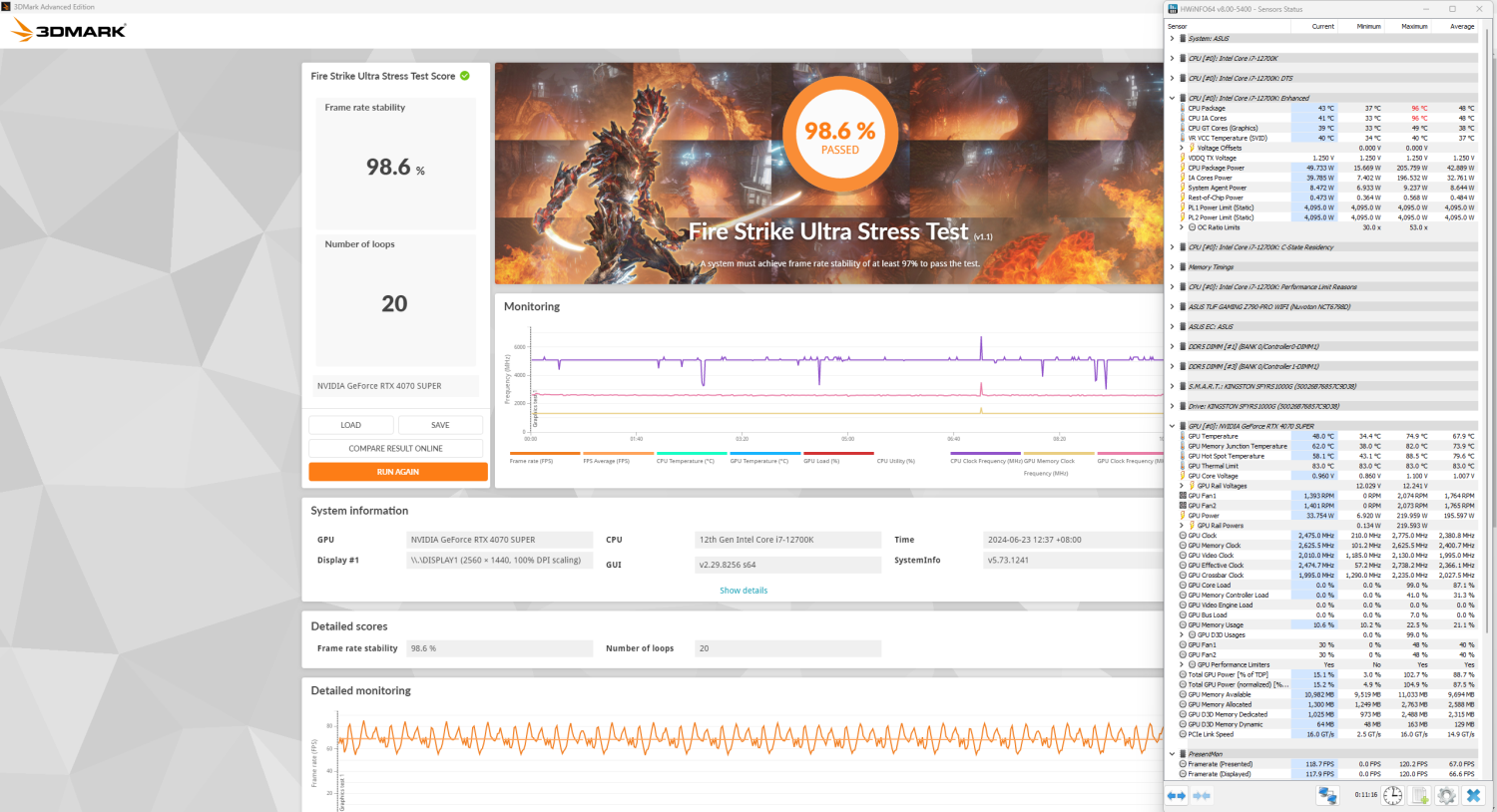The image size is (1497, 812).
Task: Click the Average column header
Action: (1454, 26)
